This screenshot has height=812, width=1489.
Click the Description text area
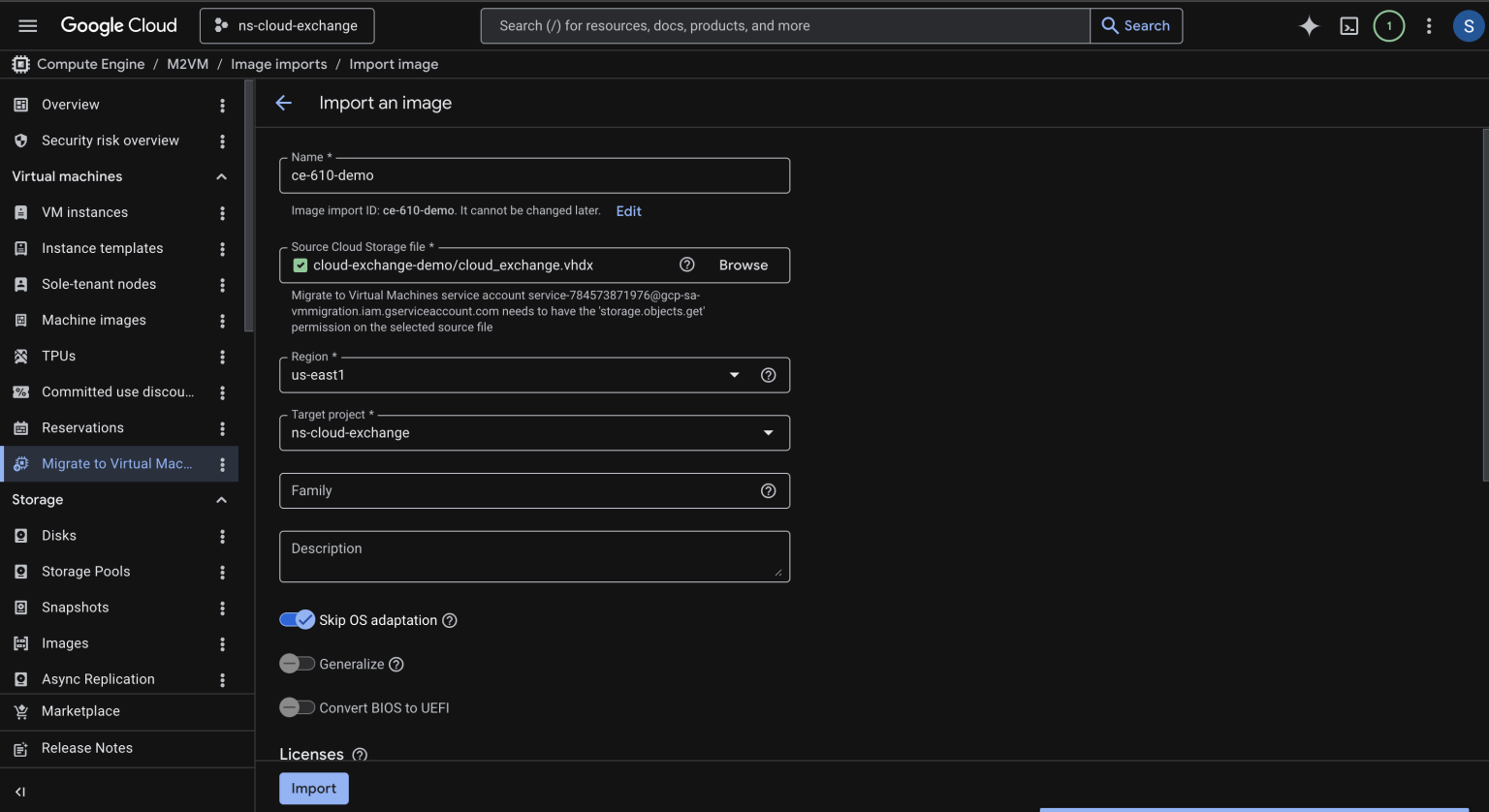tap(534, 556)
